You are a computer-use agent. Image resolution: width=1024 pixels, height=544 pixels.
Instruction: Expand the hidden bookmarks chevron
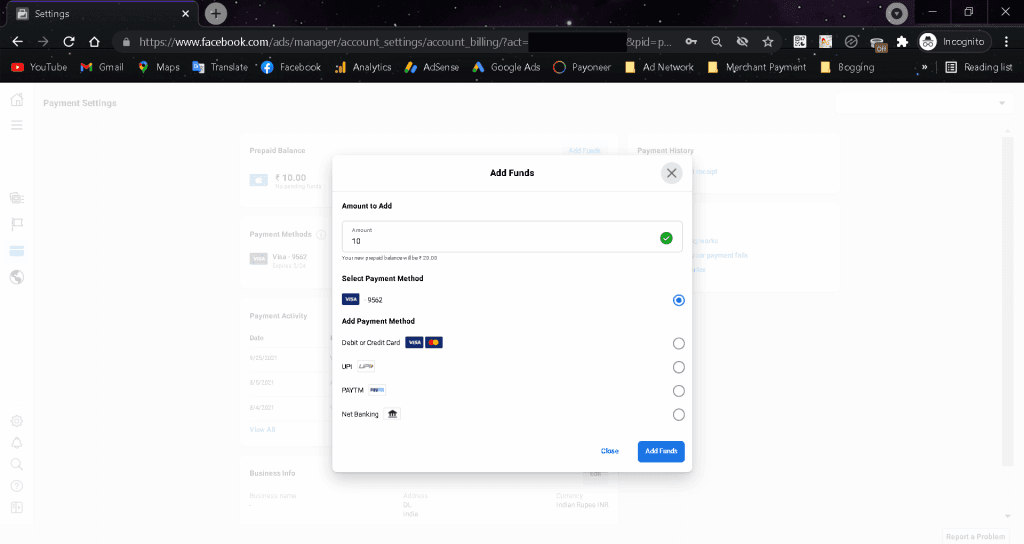(x=924, y=67)
